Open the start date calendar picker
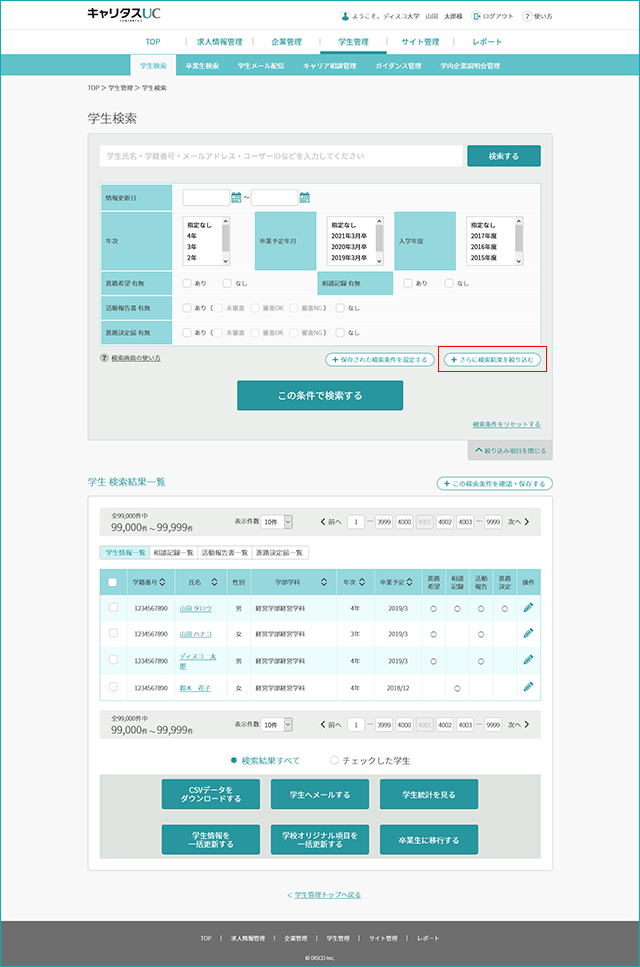 (x=236, y=197)
